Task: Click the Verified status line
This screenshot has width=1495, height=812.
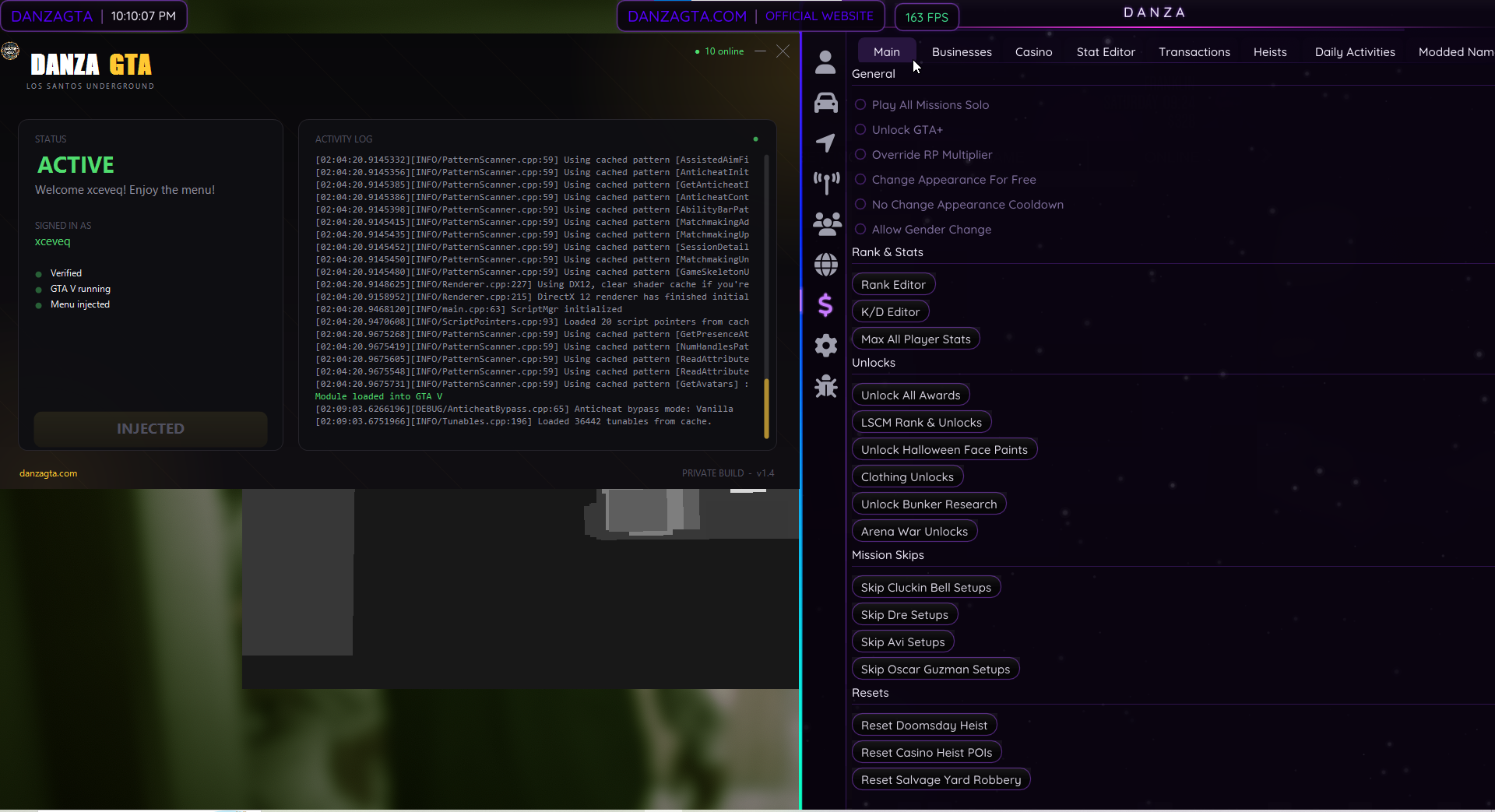Action: [58, 273]
